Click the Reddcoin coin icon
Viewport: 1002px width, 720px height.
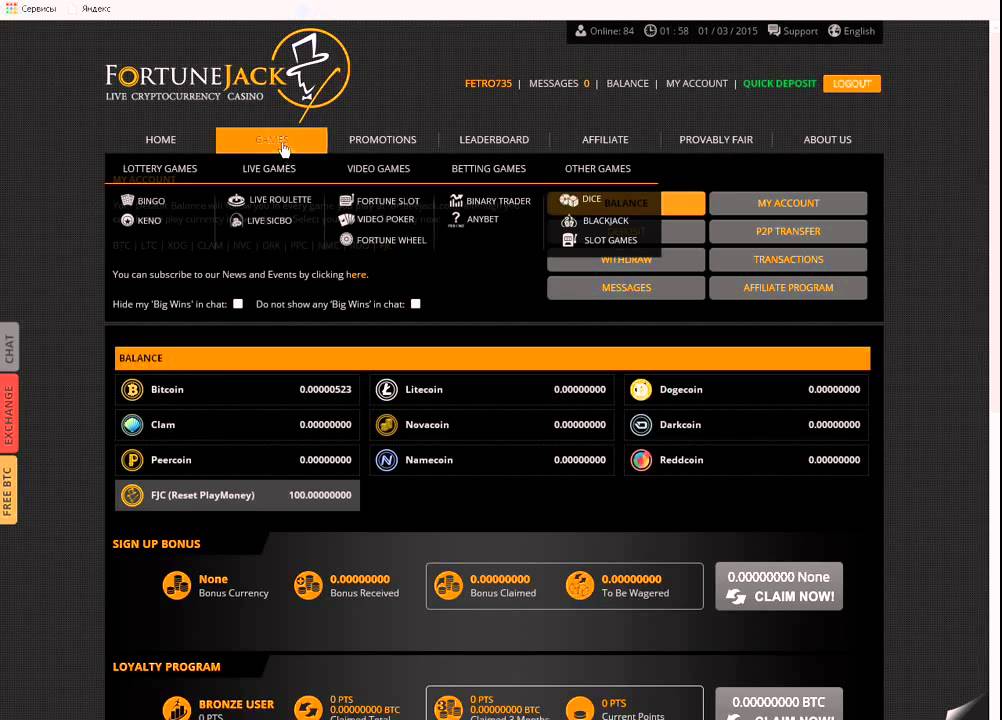(641, 460)
